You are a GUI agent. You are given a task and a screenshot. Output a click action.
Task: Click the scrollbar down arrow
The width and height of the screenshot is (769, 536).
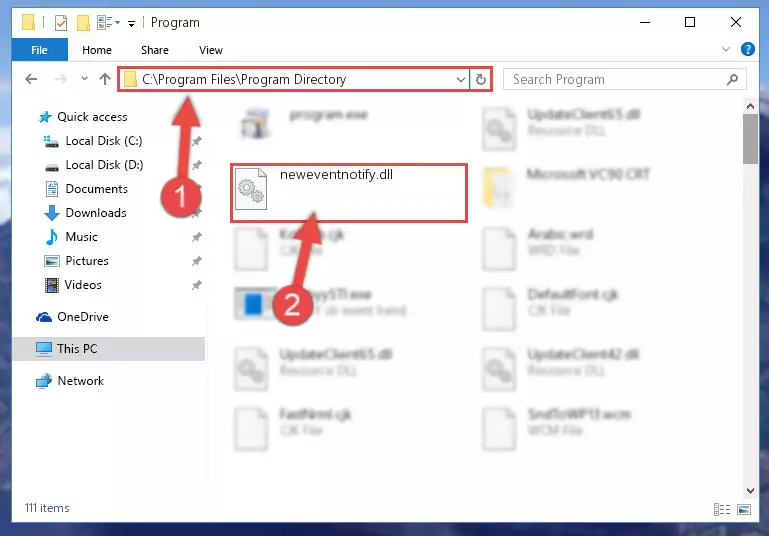pos(750,490)
